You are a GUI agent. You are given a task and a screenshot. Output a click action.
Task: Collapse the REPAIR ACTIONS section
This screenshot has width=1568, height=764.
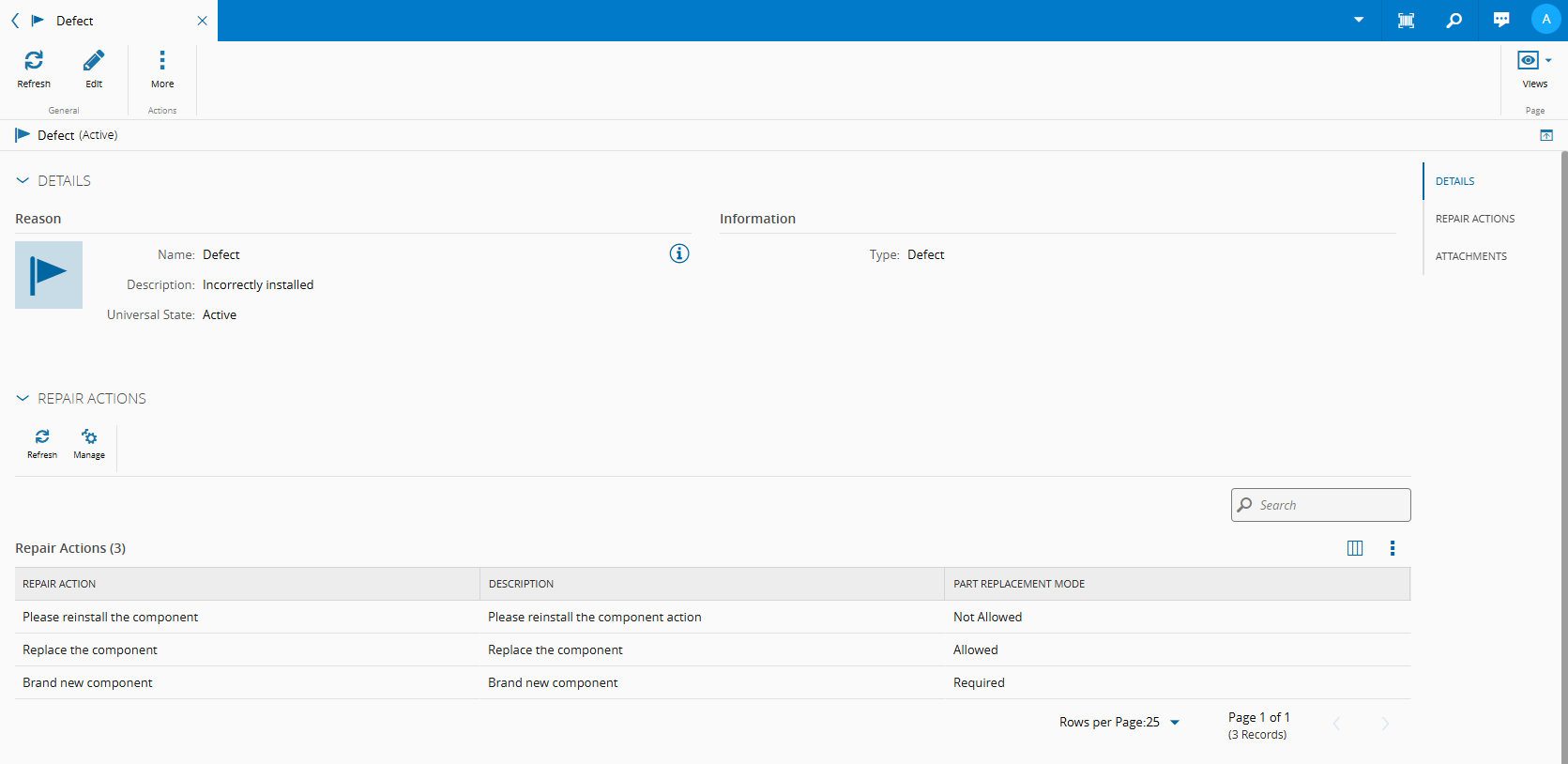pos(23,399)
